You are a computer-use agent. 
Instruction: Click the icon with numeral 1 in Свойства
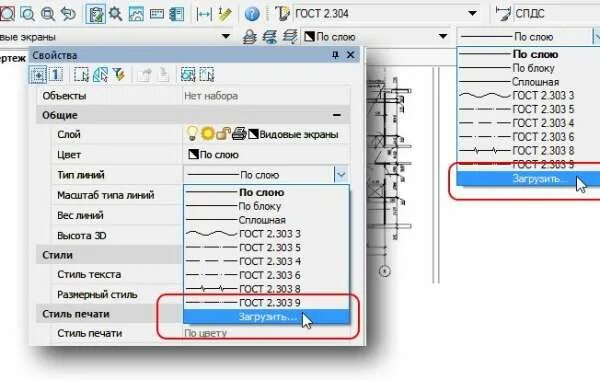pos(56,74)
